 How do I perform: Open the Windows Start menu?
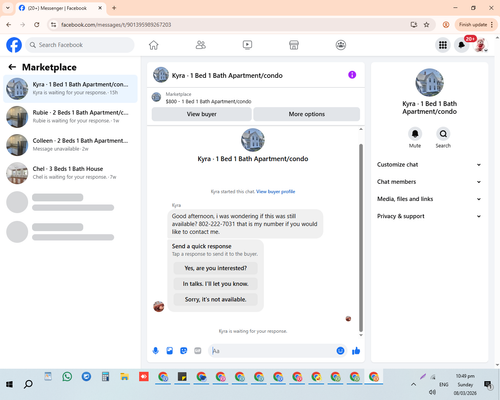(9, 384)
